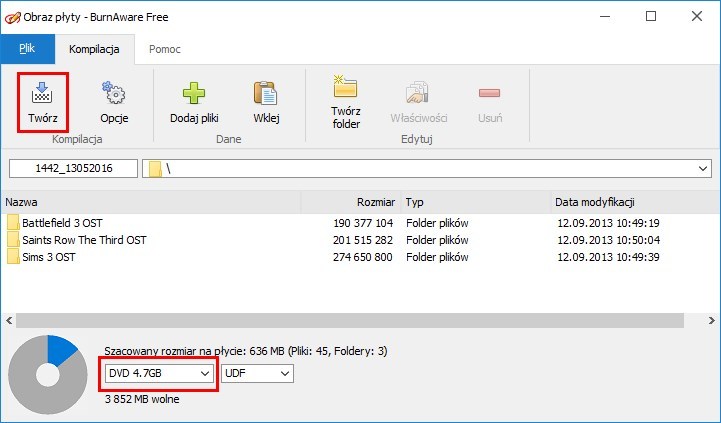The height and width of the screenshot is (423, 721).
Task: Click the Twórz compilation icon
Action: pos(42,93)
